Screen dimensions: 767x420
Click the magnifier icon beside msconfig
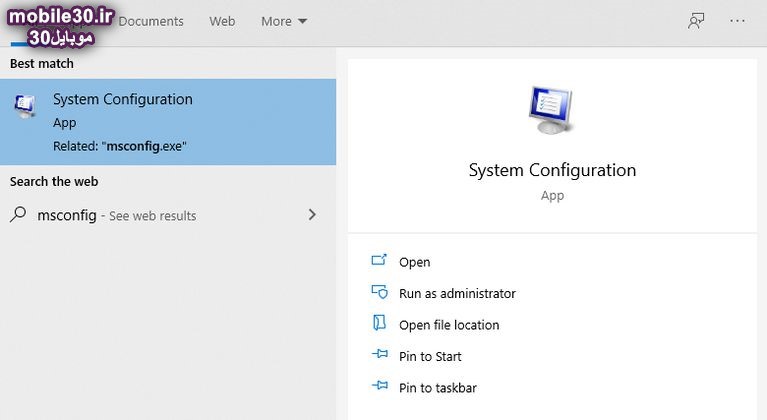point(18,215)
